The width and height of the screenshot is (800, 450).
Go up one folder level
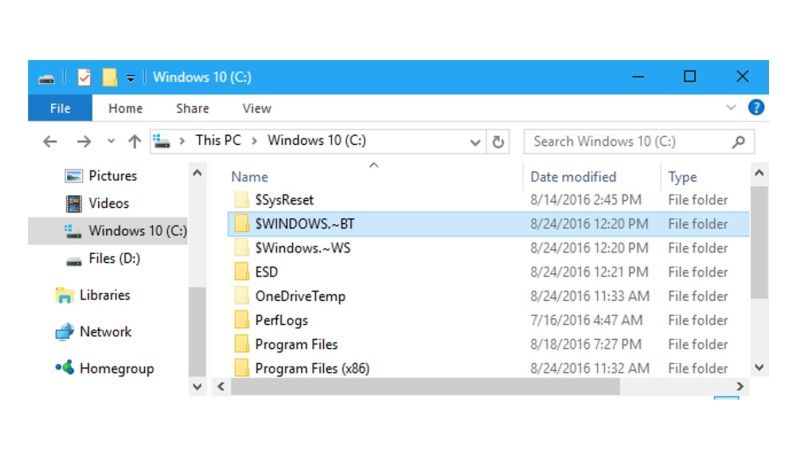click(134, 141)
